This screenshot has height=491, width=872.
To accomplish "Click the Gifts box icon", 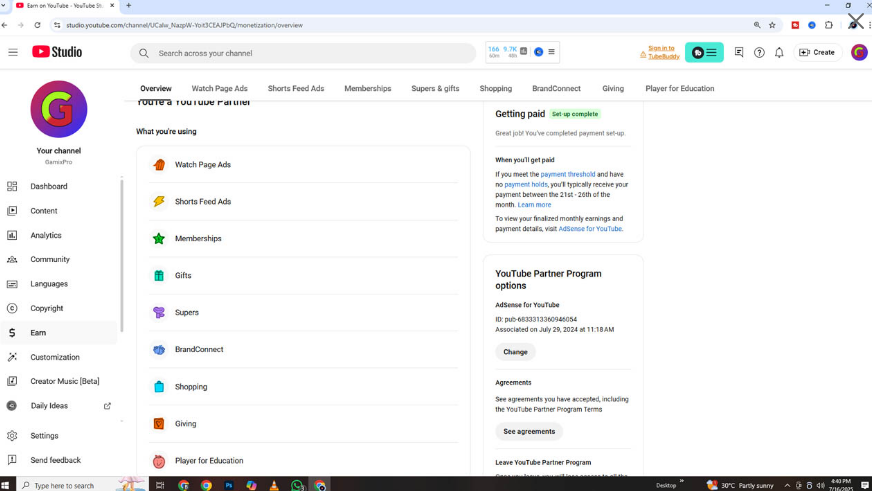I will [x=158, y=276].
